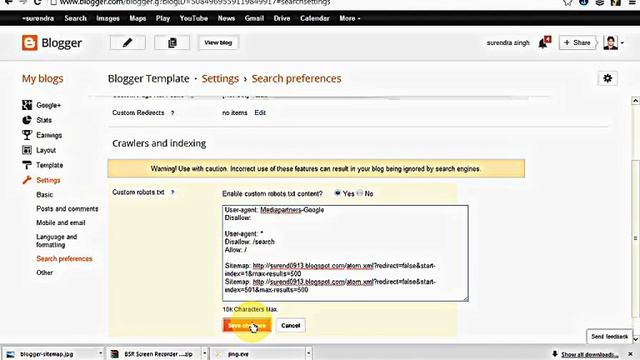Click the page vertical scrollbar thumb

pos(636,239)
